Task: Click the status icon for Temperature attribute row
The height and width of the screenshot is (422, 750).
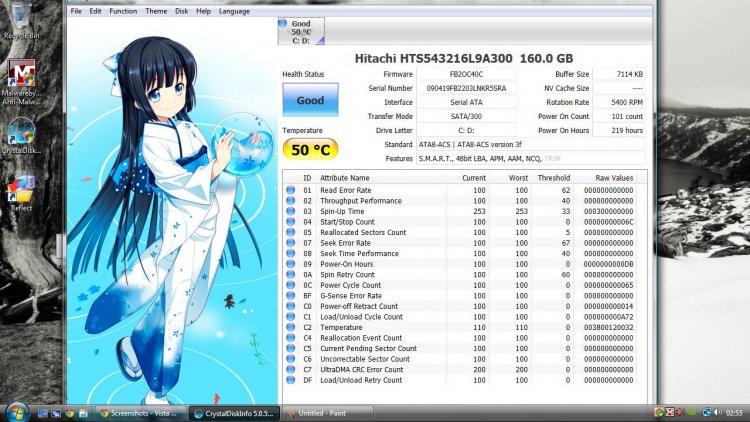Action: [290, 327]
